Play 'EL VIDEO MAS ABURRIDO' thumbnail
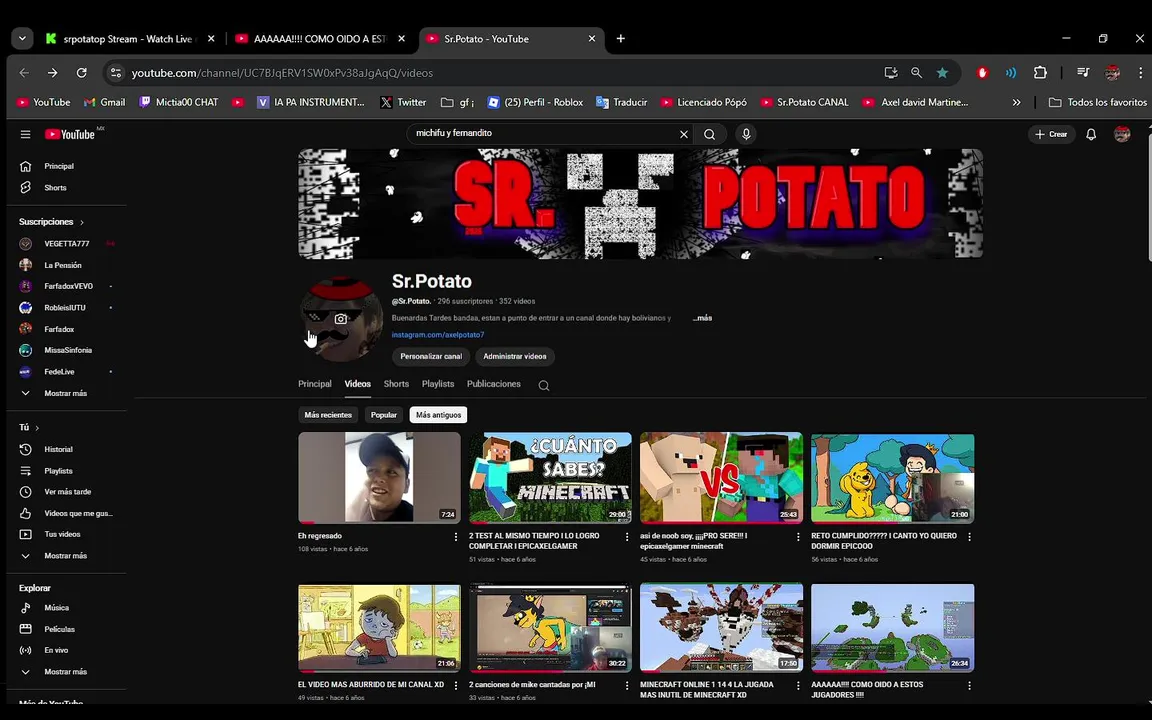The height and width of the screenshot is (720, 1152). [x=379, y=628]
